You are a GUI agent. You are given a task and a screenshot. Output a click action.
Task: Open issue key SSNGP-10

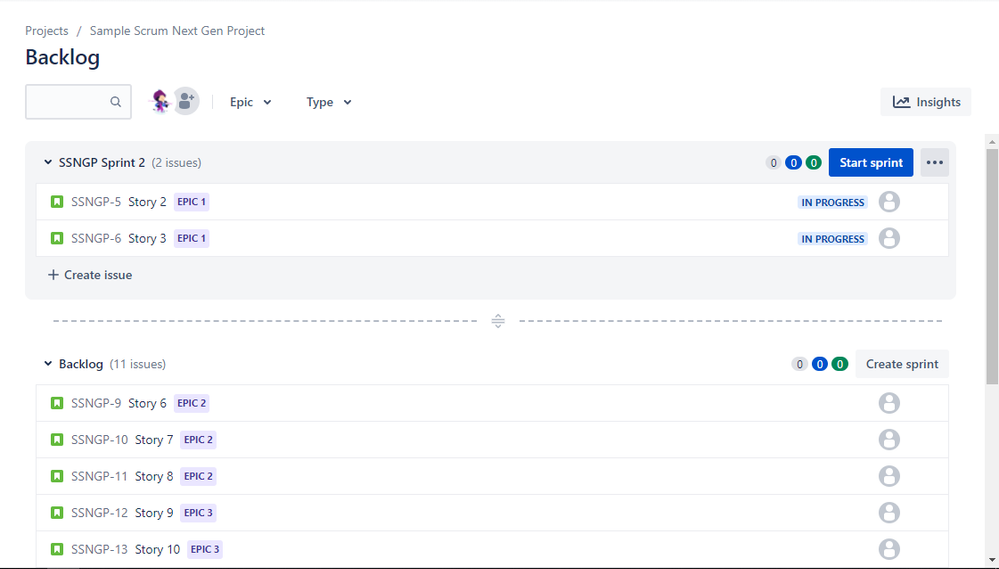point(99,440)
